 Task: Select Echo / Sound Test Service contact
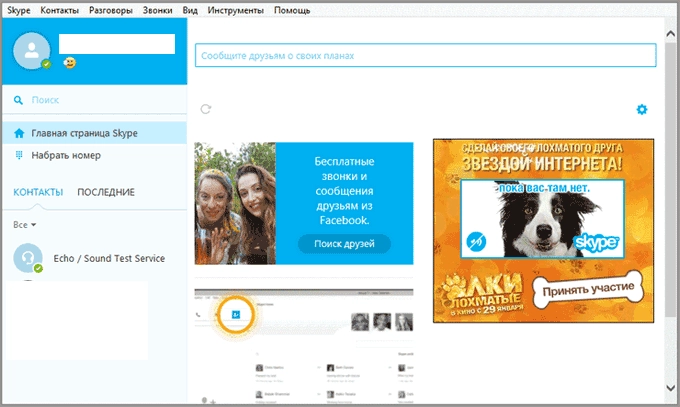click(95, 258)
